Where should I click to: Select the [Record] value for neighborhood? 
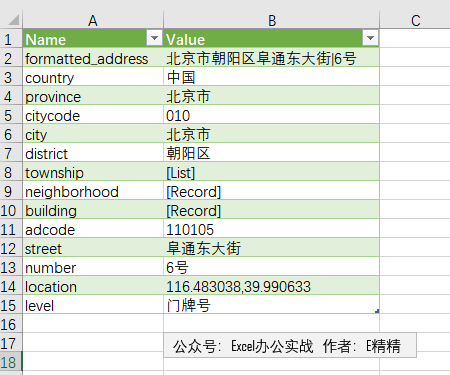[x=272, y=191]
